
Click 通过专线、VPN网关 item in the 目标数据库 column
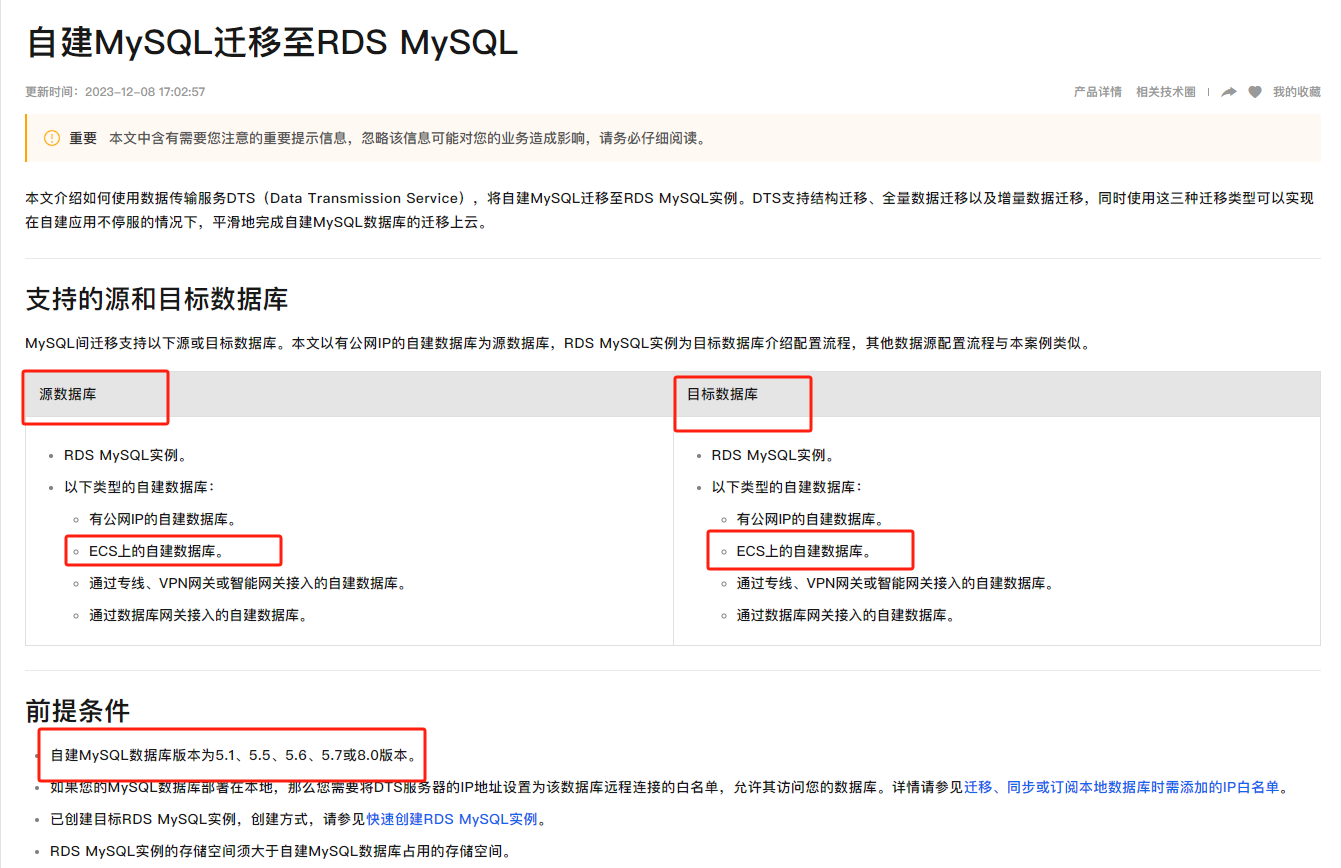pyautogui.click(x=896, y=583)
